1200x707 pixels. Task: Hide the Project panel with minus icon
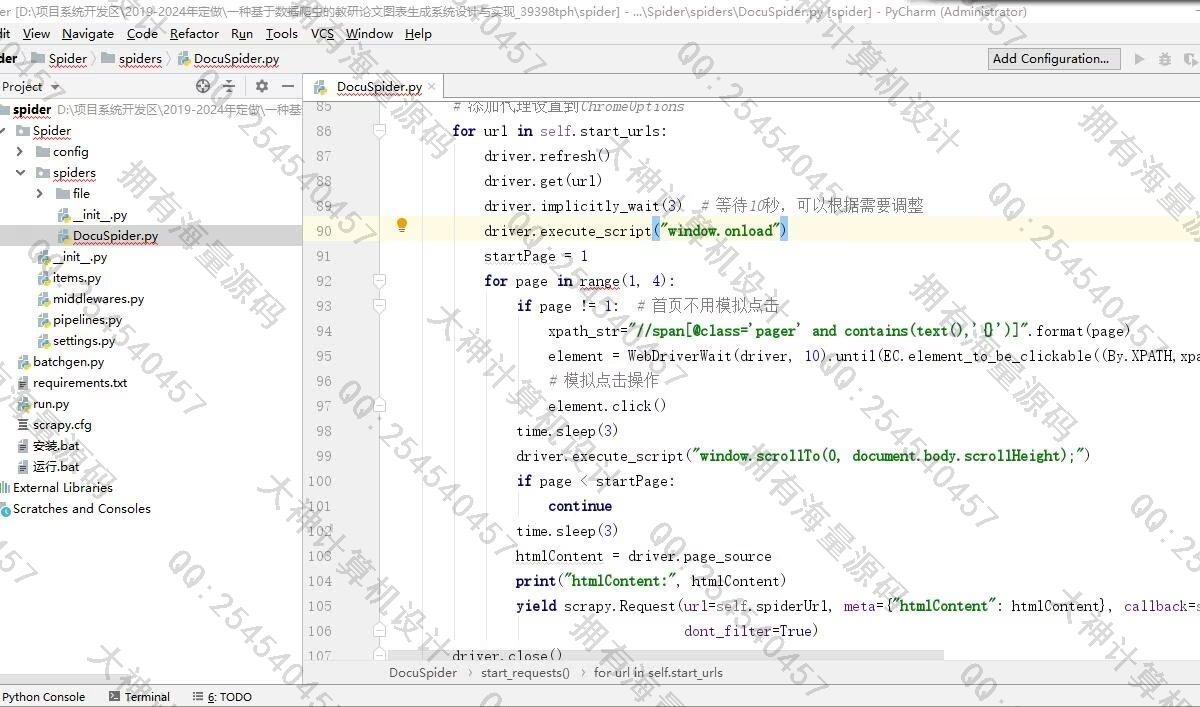click(x=288, y=86)
